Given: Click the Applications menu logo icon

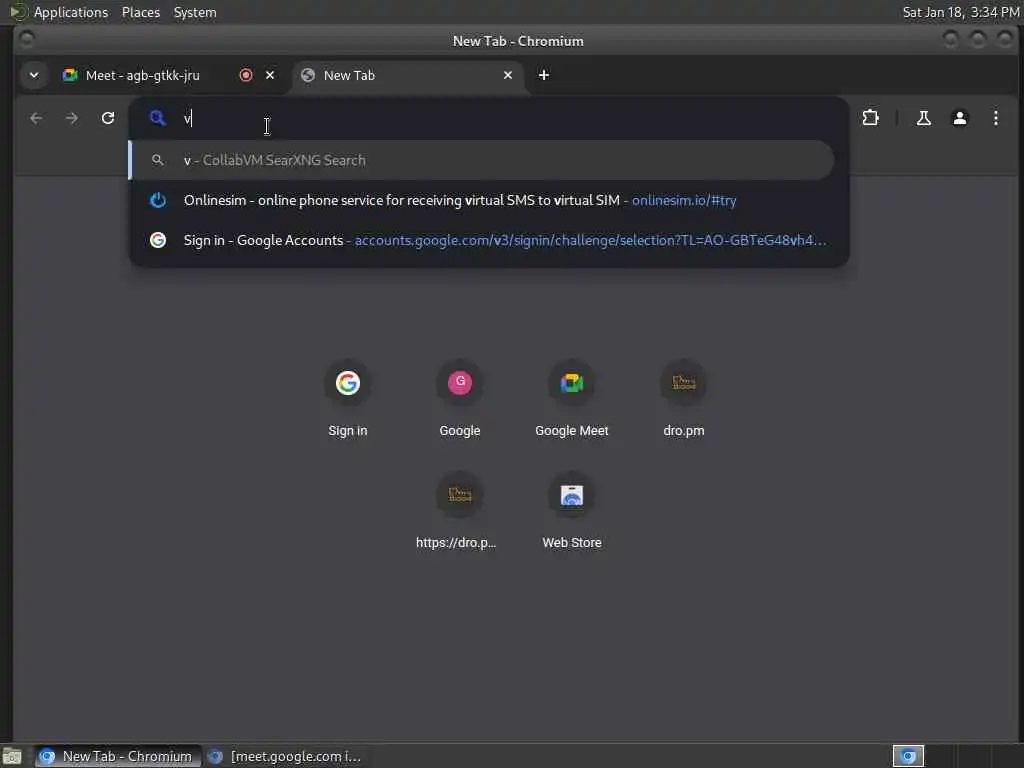Looking at the screenshot, I should tap(18, 12).
